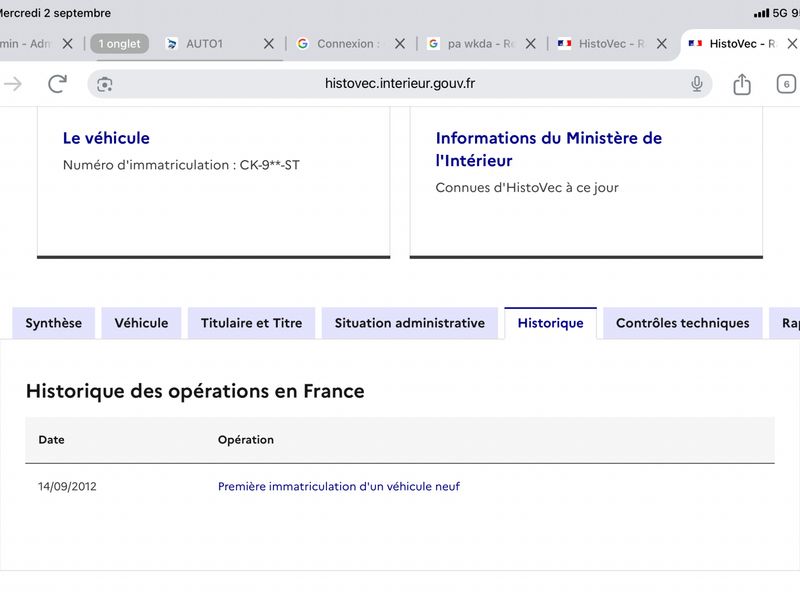Select the Historique tab

[x=551, y=323]
